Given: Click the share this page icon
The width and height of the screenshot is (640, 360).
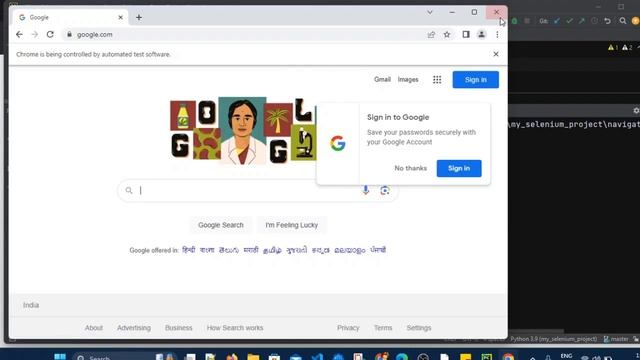Looking at the screenshot, I should [x=431, y=35].
